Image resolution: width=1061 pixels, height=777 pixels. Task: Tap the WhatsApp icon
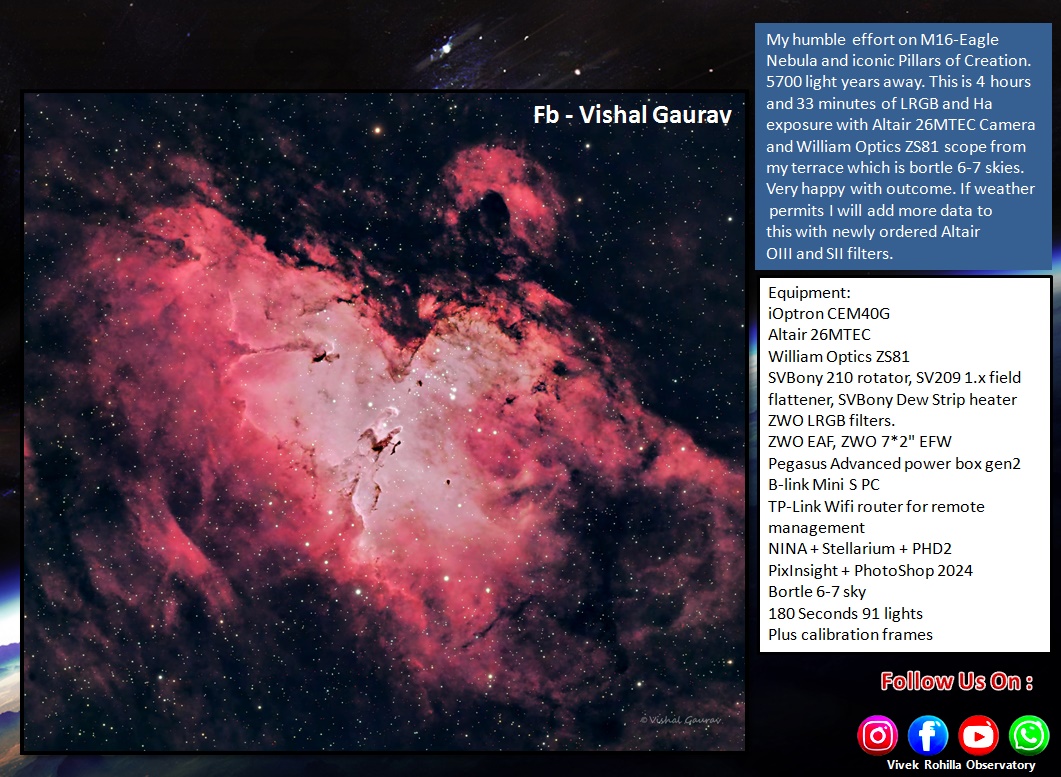pos(1028,735)
